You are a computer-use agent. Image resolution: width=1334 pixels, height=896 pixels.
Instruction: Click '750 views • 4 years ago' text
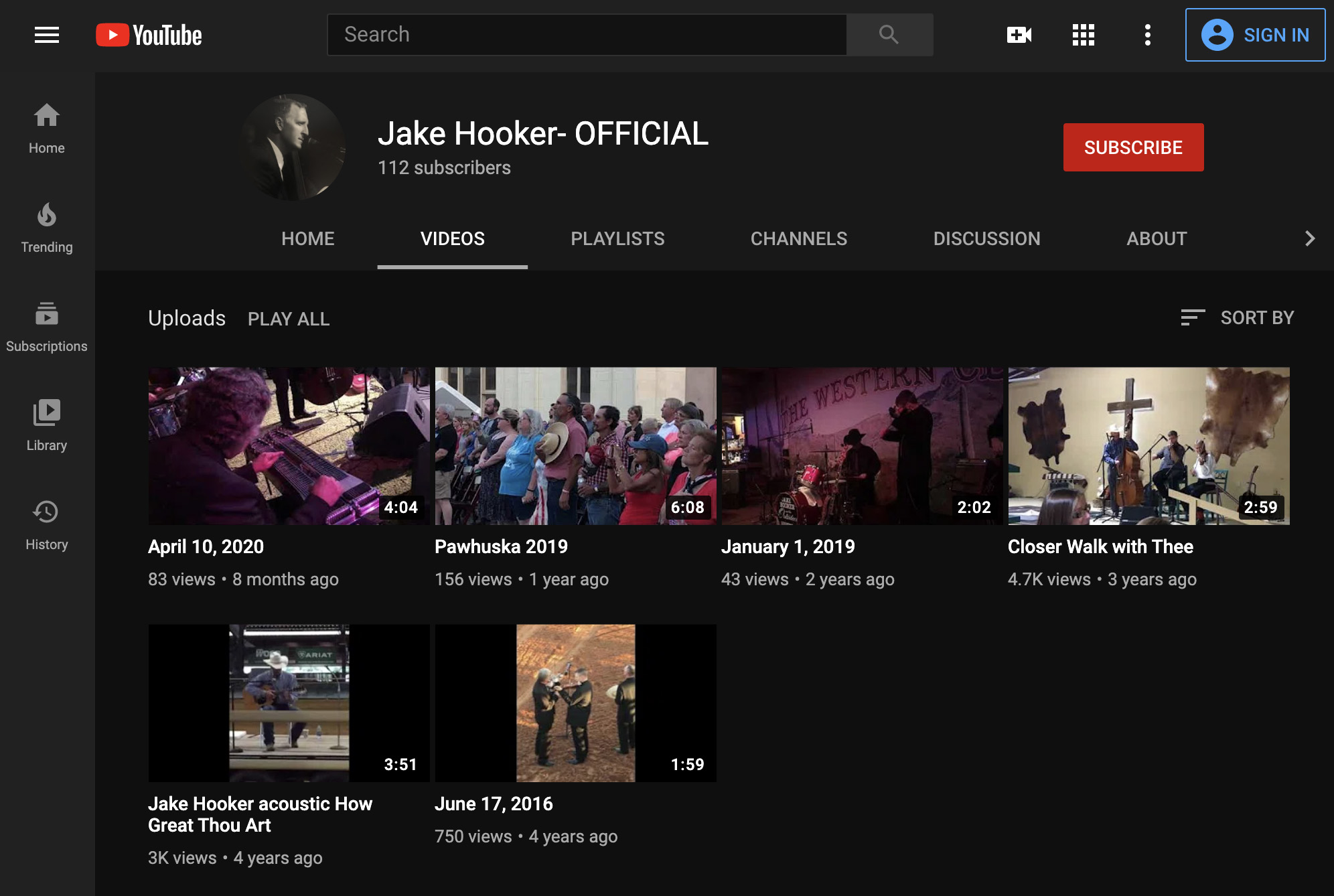coord(526,836)
